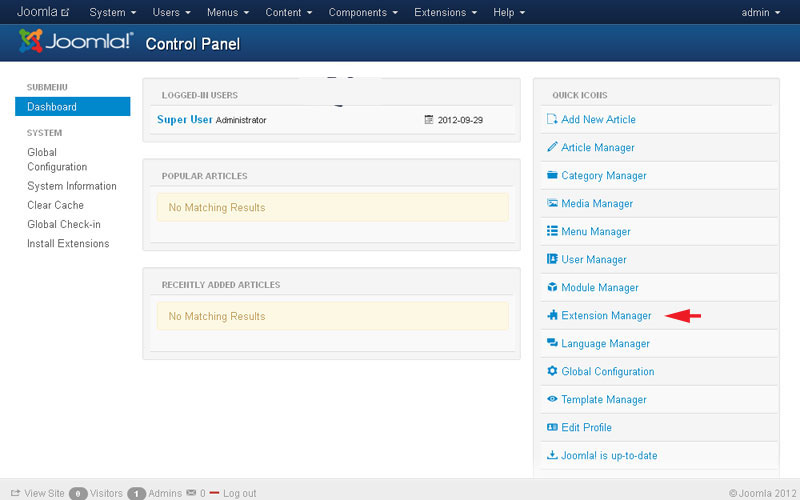The width and height of the screenshot is (800, 500).
Task: Click the Super User link
Action: [x=185, y=119]
